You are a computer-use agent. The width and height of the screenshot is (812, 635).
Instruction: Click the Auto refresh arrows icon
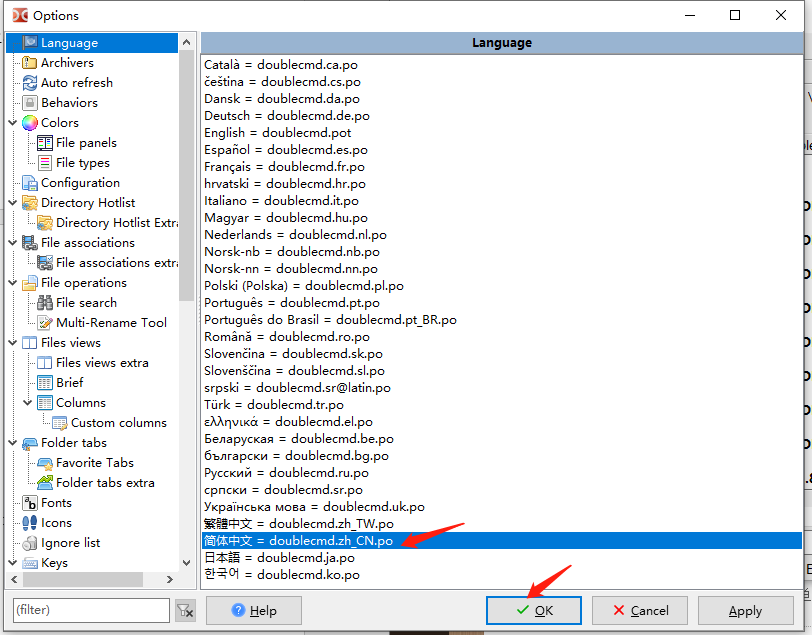pos(30,83)
